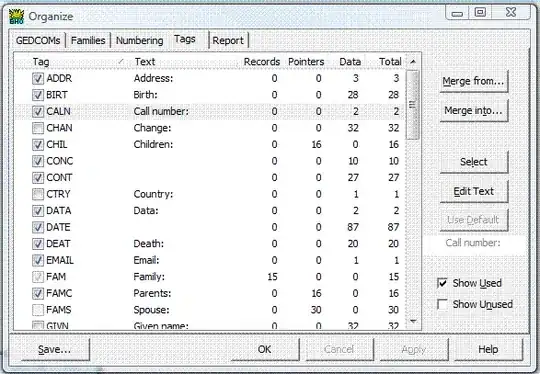Toggle the CALN tag checkbox

(38, 112)
